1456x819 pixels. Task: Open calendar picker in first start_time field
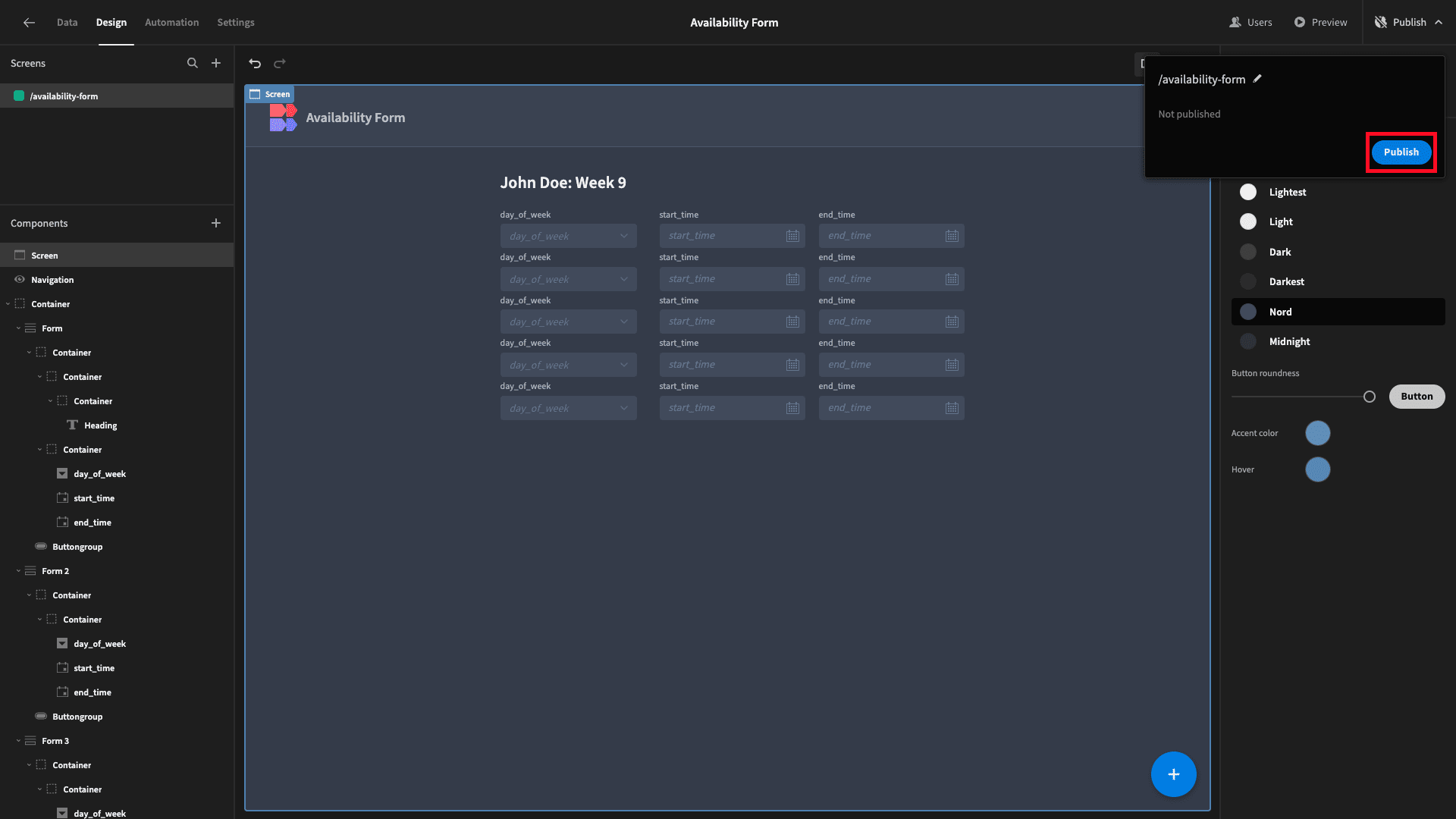[x=792, y=236]
